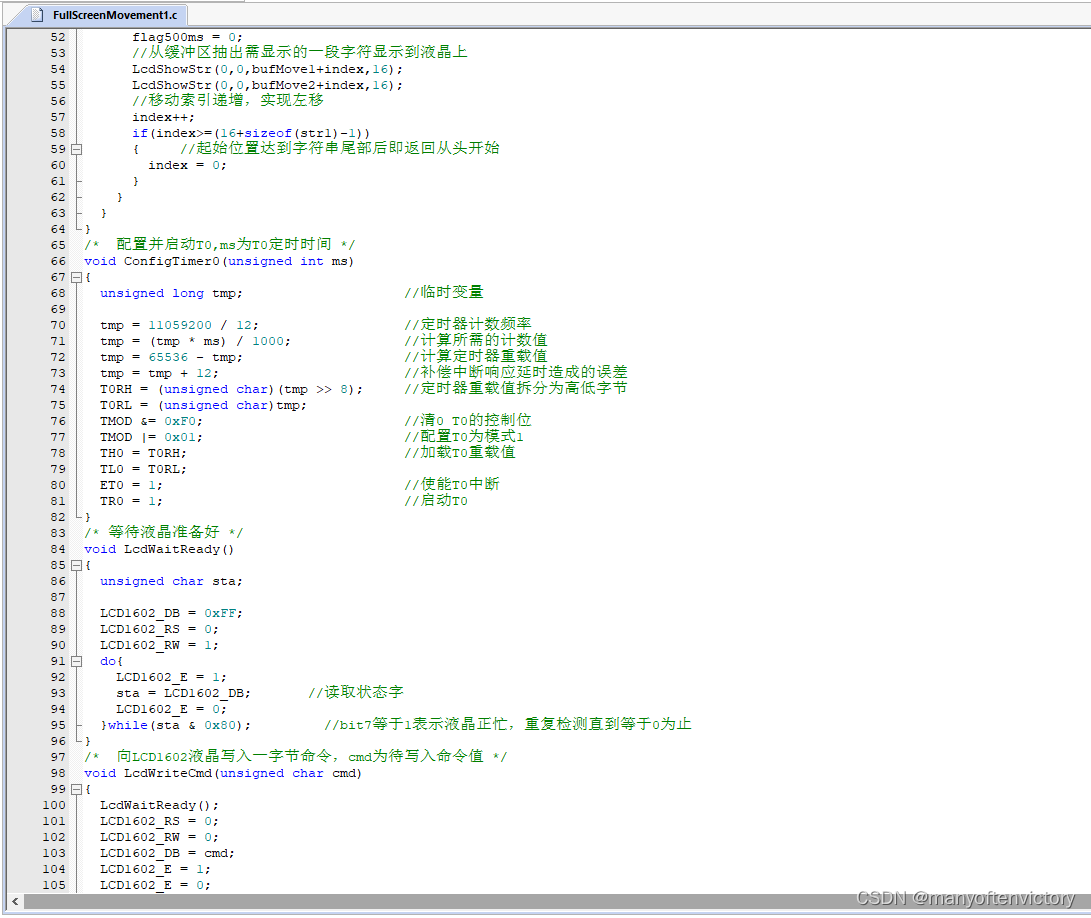Click the comment '//定时器计数频率'
Image resolution: width=1091 pixels, height=918 pixels.
coord(468,324)
